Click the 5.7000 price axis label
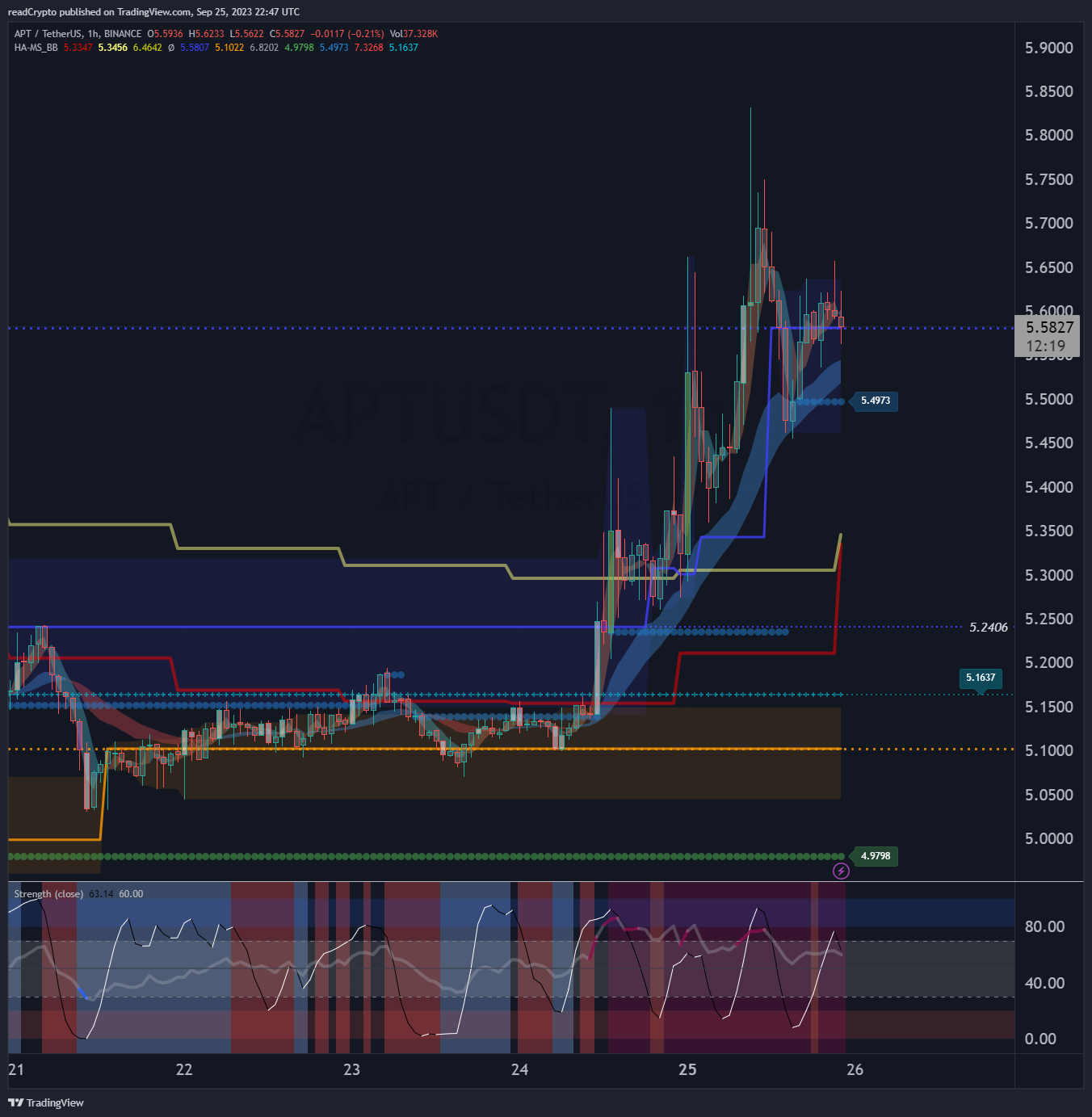The width and height of the screenshot is (1092, 1117). 1049,223
